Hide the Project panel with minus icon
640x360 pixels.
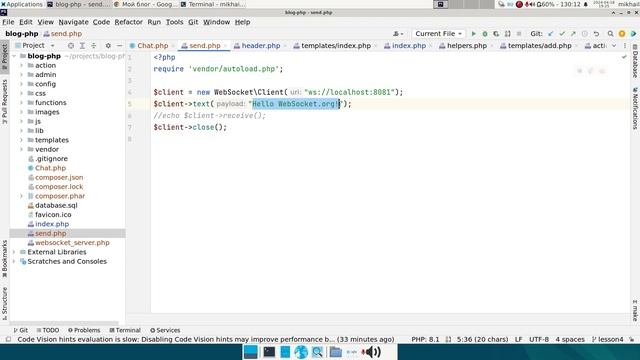(119, 46)
